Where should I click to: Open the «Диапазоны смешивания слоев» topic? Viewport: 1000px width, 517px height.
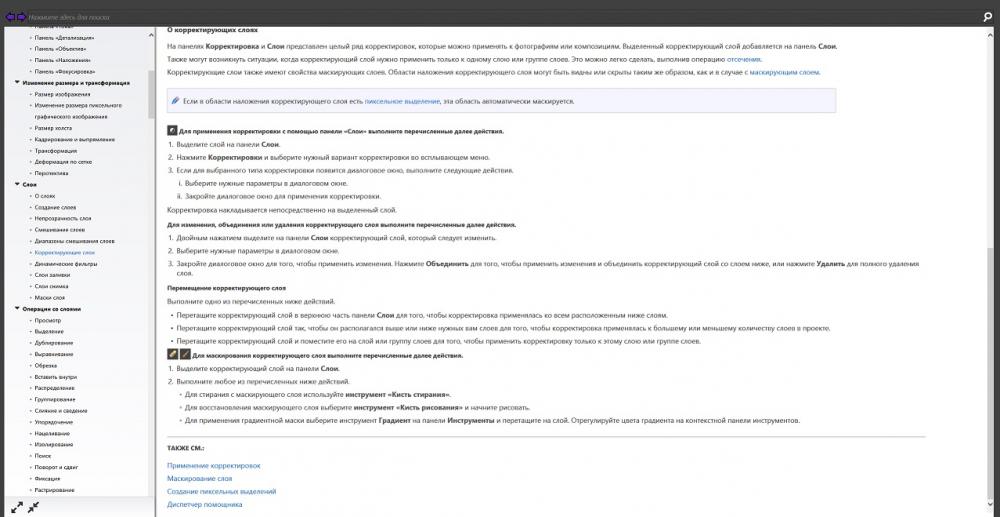coord(75,241)
